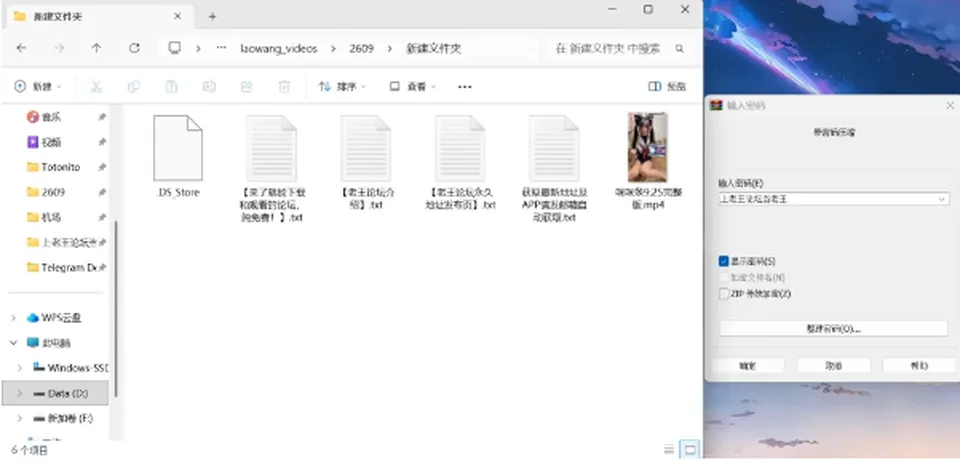Select the 【来了就能下载和观看的论坛】 txt file
The height and width of the screenshot is (460, 960).
coord(271,168)
